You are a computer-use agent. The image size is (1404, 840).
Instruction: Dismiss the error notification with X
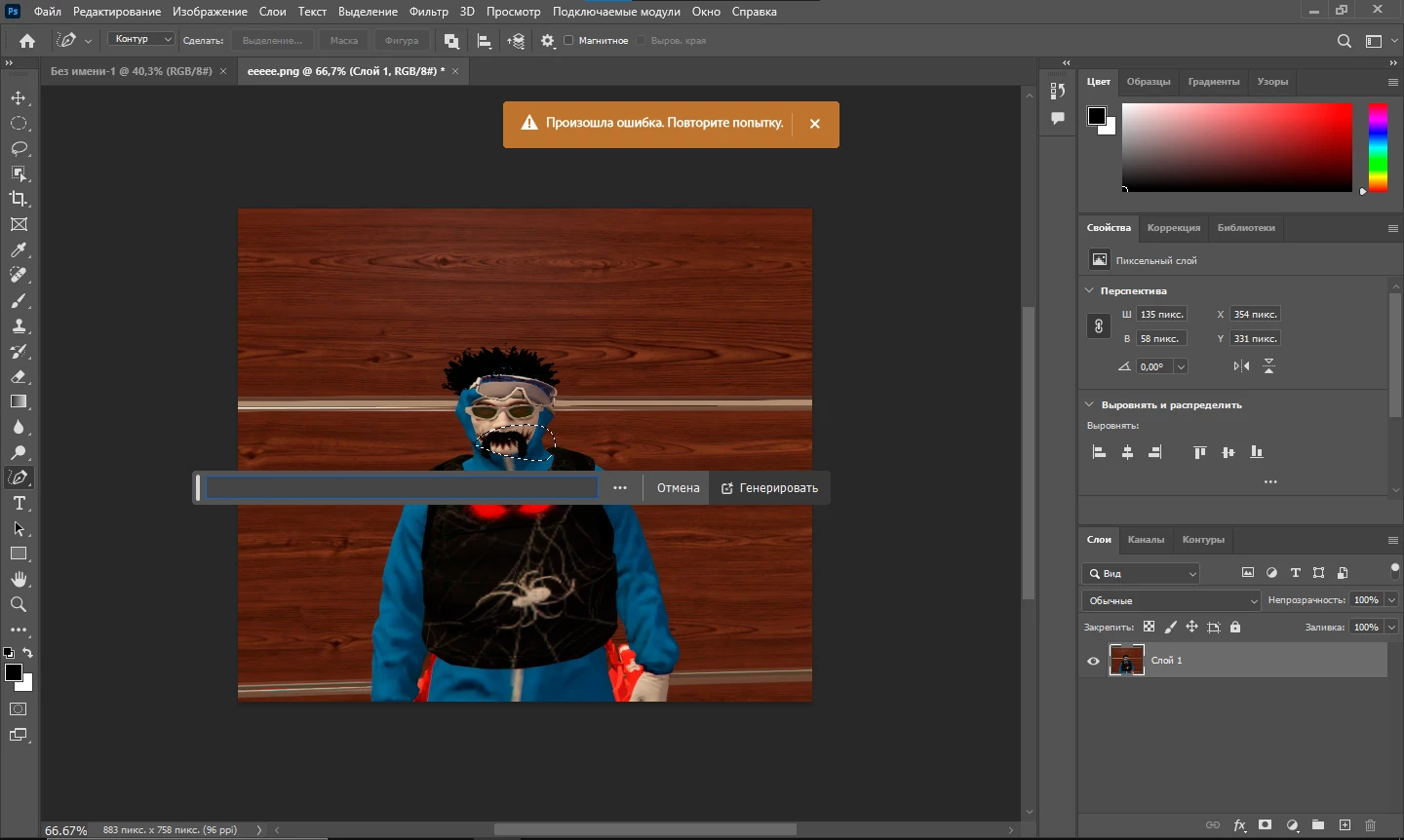(x=815, y=124)
